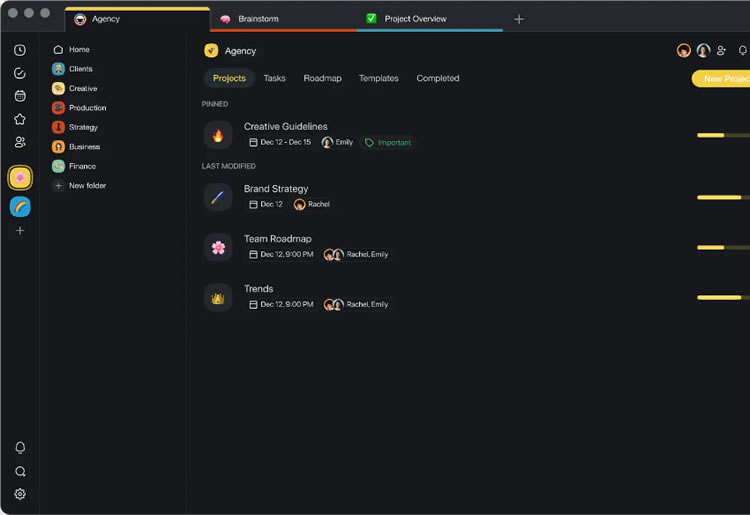This screenshot has height=515, width=750.
Task: Click the crown icon of Trends
Action: click(218, 297)
